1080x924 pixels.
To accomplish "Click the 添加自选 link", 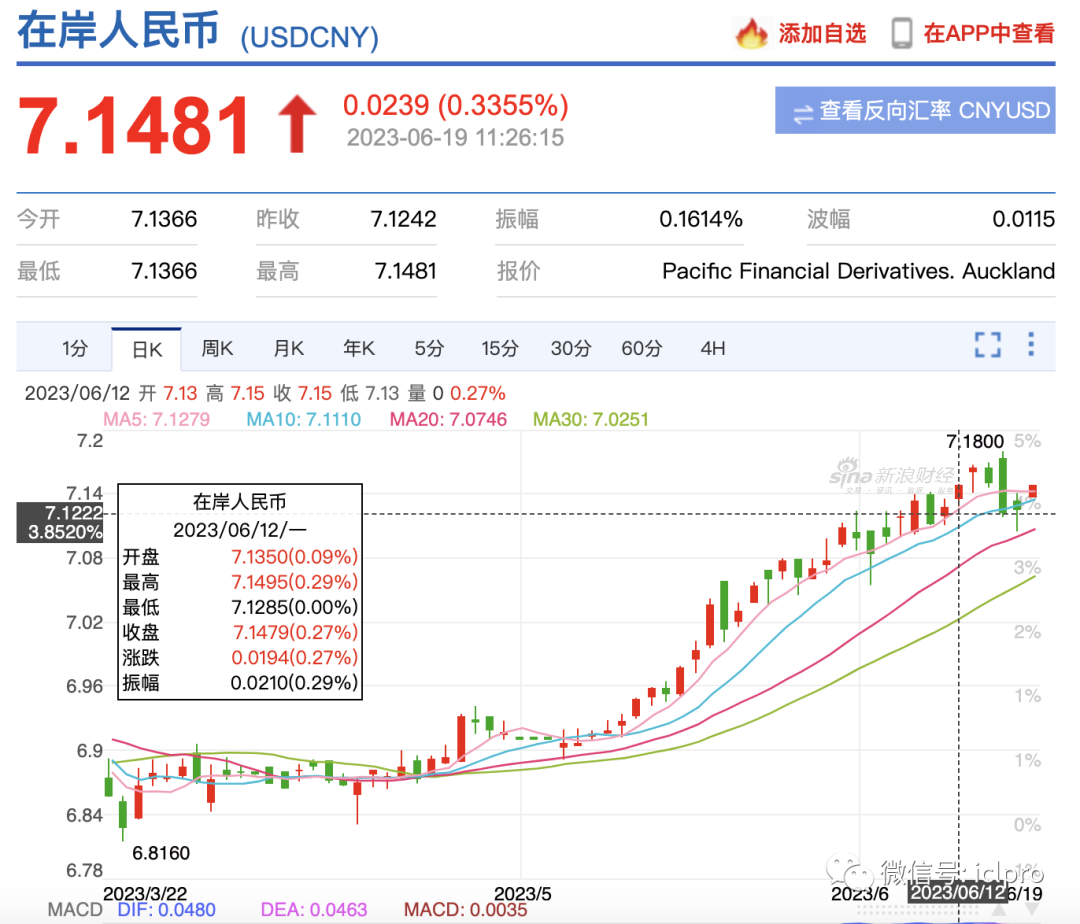I will coord(822,33).
